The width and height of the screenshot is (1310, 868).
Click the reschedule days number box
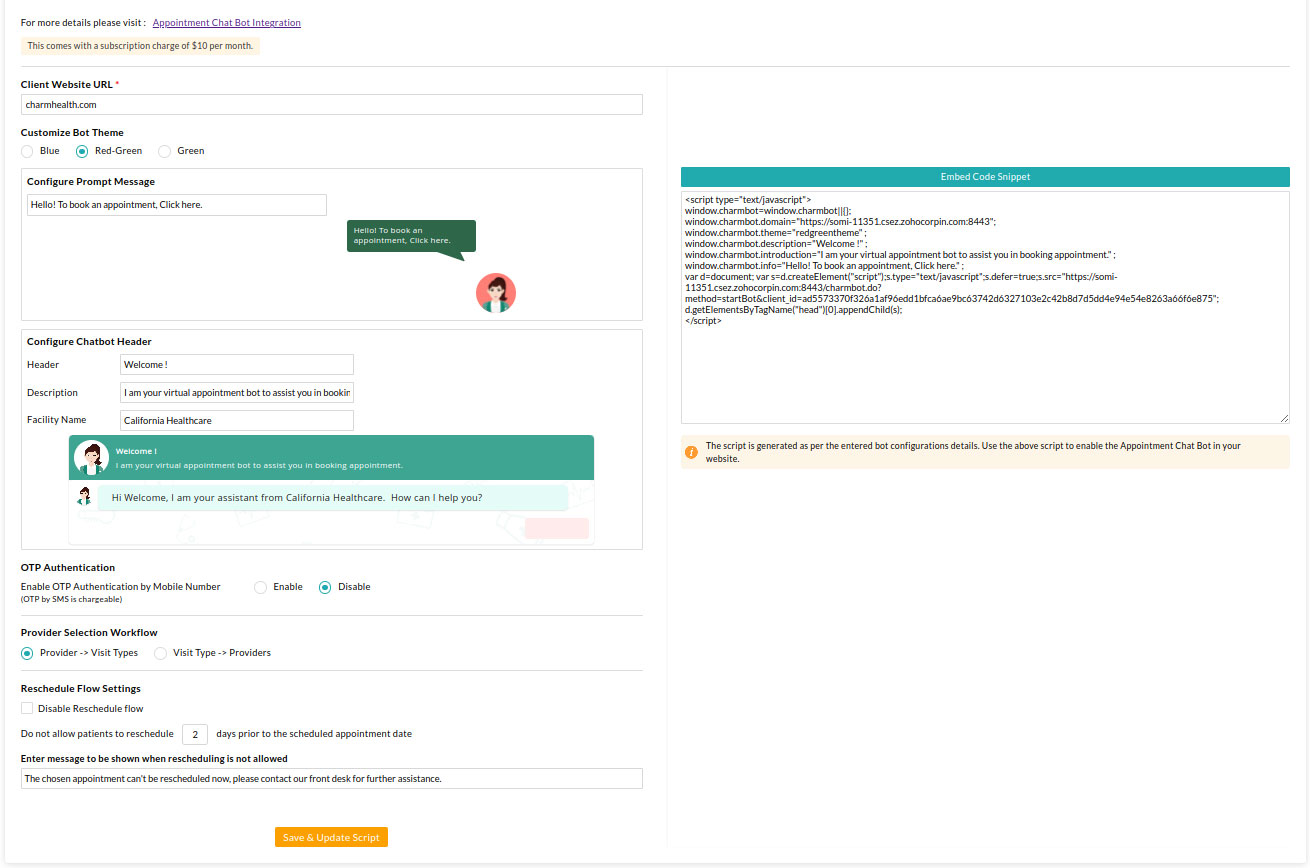(194, 733)
